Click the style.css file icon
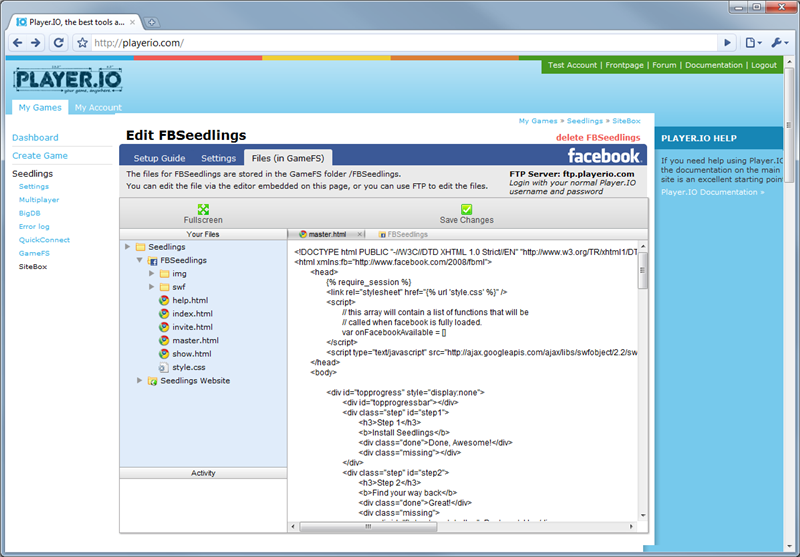 [x=163, y=367]
